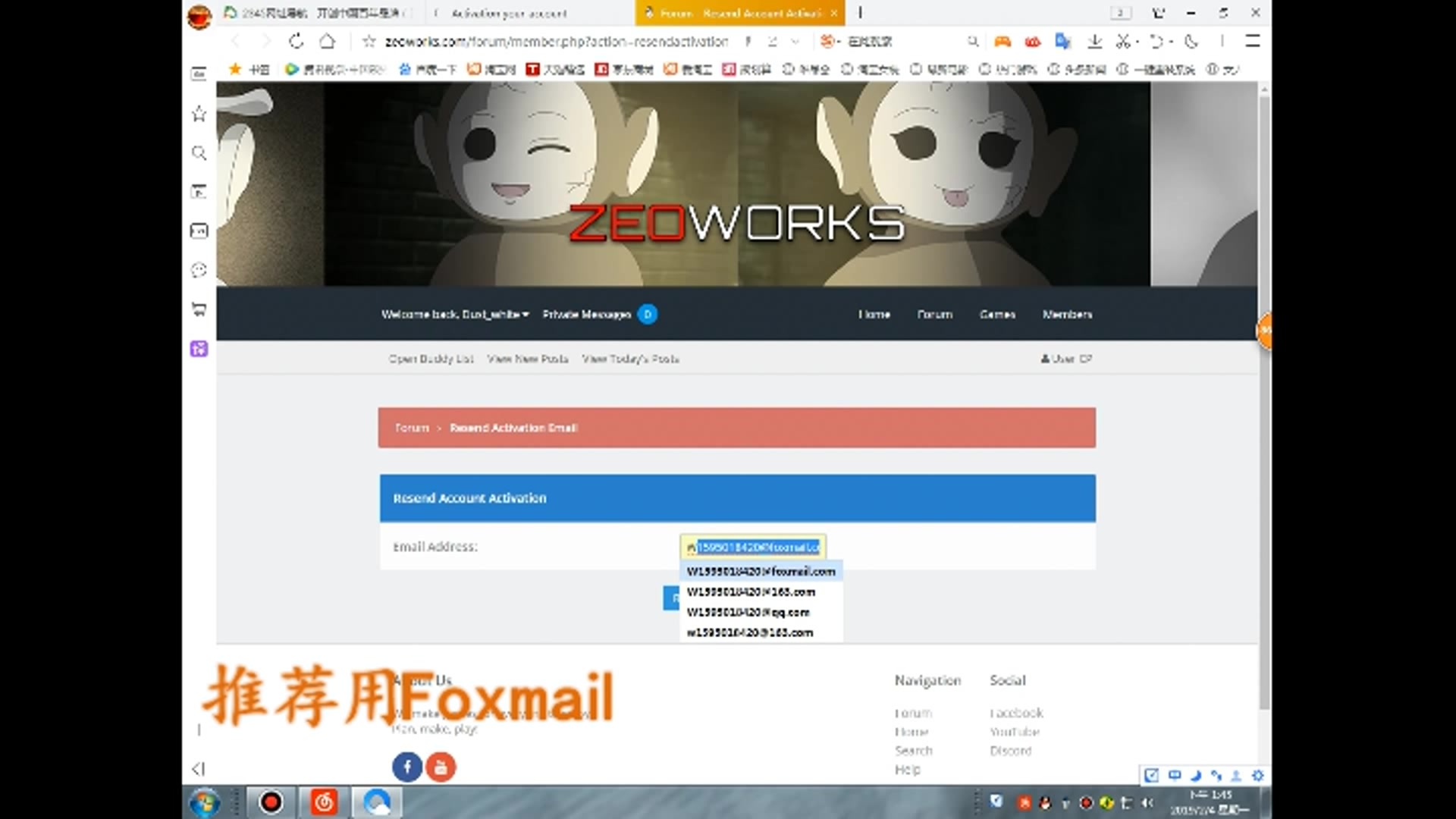Toggle incognito mode icon near window controls

point(1158,13)
